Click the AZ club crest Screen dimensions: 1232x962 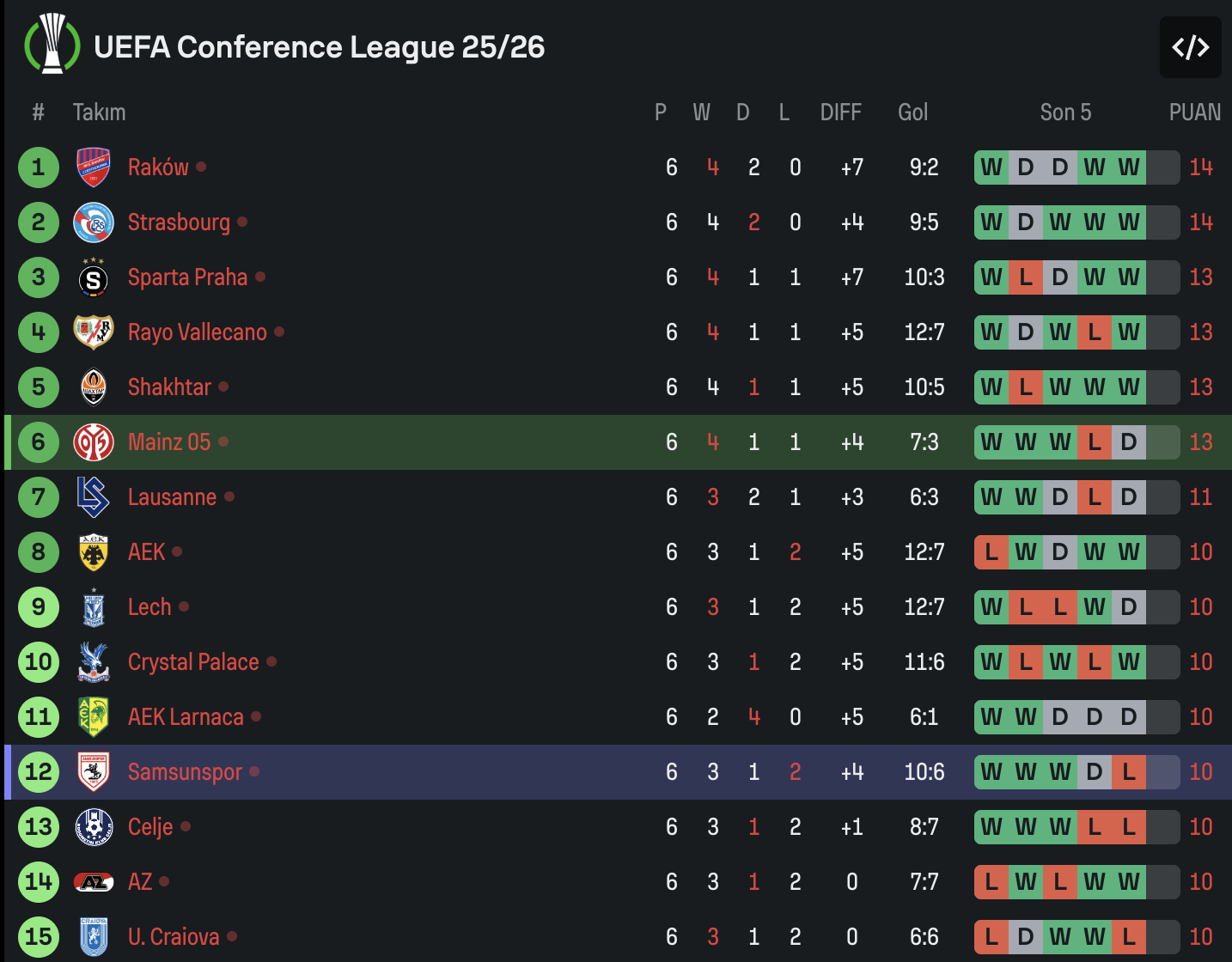click(x=93, y=882)
